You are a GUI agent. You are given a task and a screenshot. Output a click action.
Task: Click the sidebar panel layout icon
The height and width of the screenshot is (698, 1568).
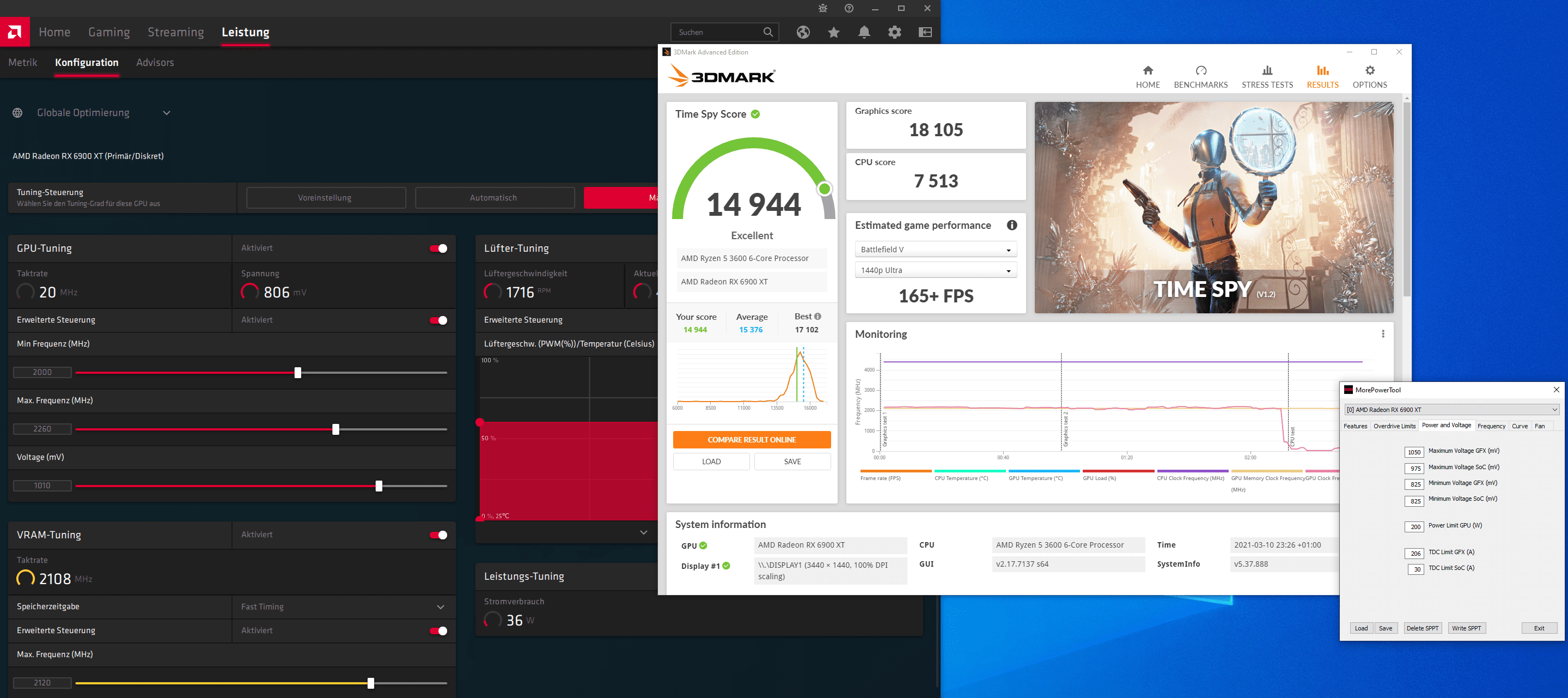pos(925,32)
